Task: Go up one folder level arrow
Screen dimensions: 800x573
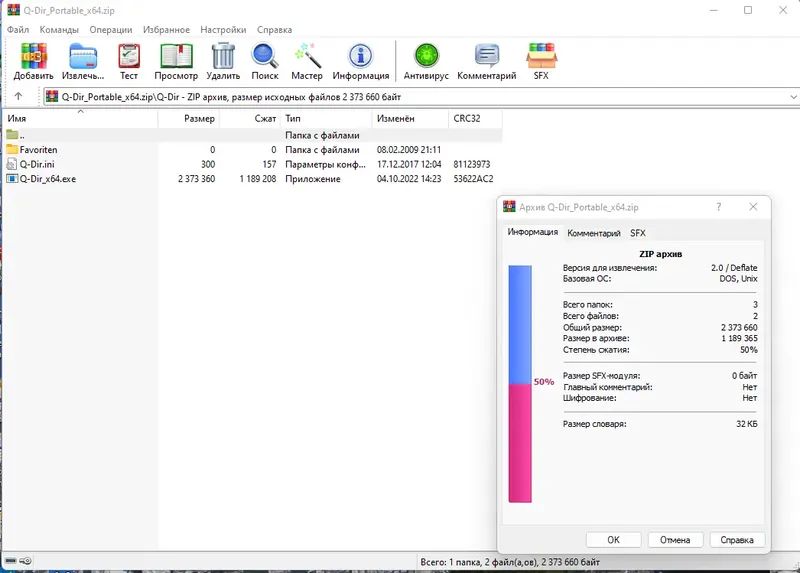Action: (x=18, y=96)
